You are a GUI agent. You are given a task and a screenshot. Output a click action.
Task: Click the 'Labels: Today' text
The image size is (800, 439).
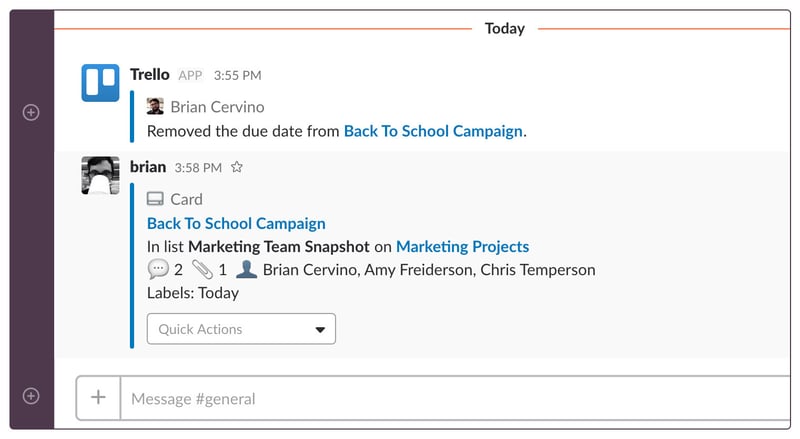tap(193, 293)
